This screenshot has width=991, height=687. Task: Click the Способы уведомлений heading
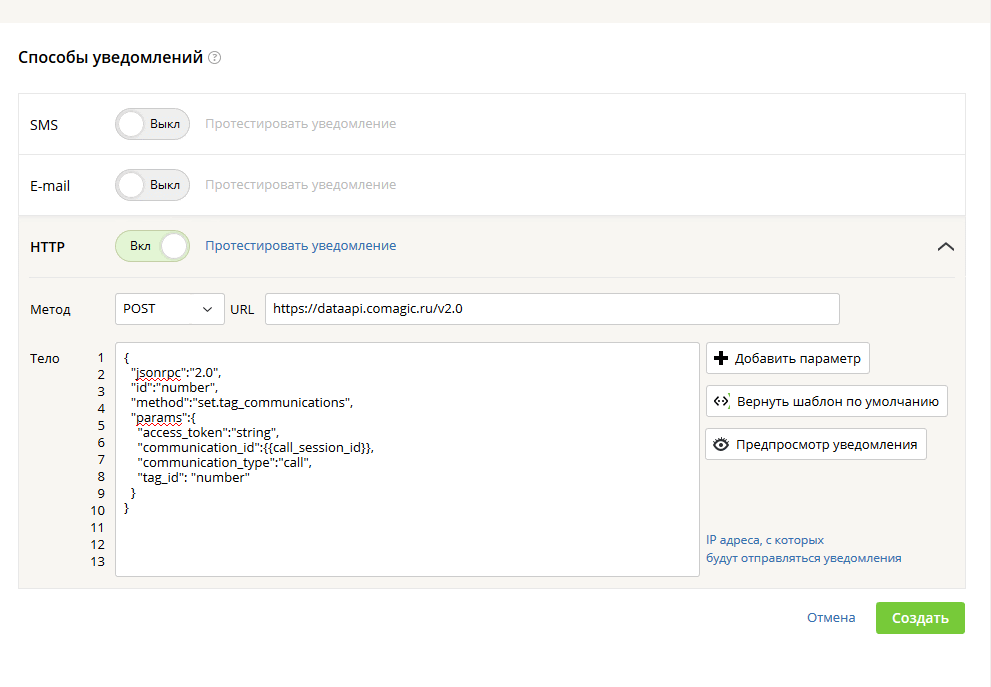111,58
